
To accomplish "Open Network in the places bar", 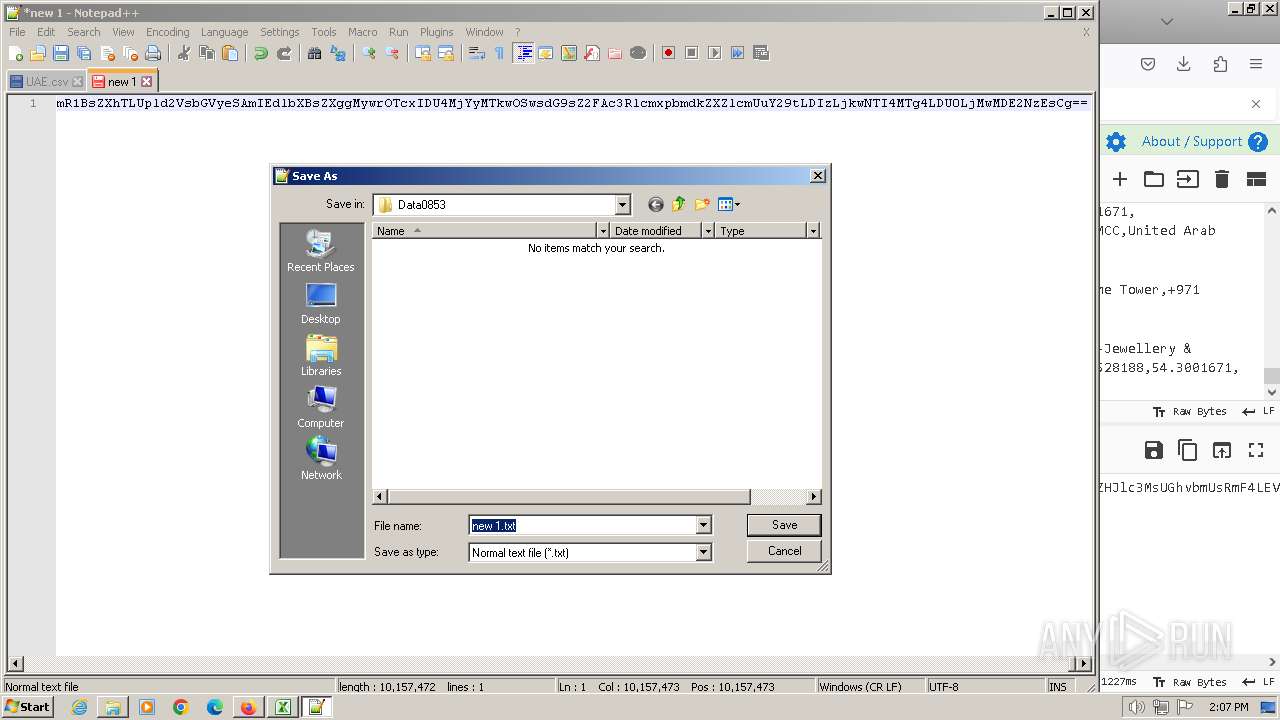I will click(x=321, y=459).
